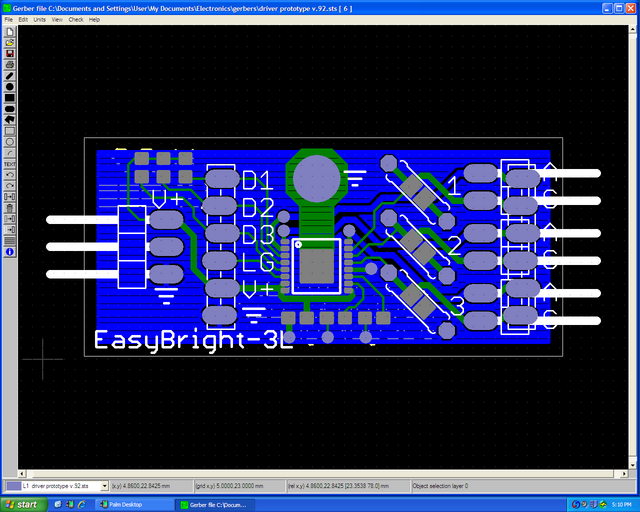Image resolution: width=640 pixels, height=512 pixels.
Task: Select the filled circle tool
Action: (x=10, y=87)
